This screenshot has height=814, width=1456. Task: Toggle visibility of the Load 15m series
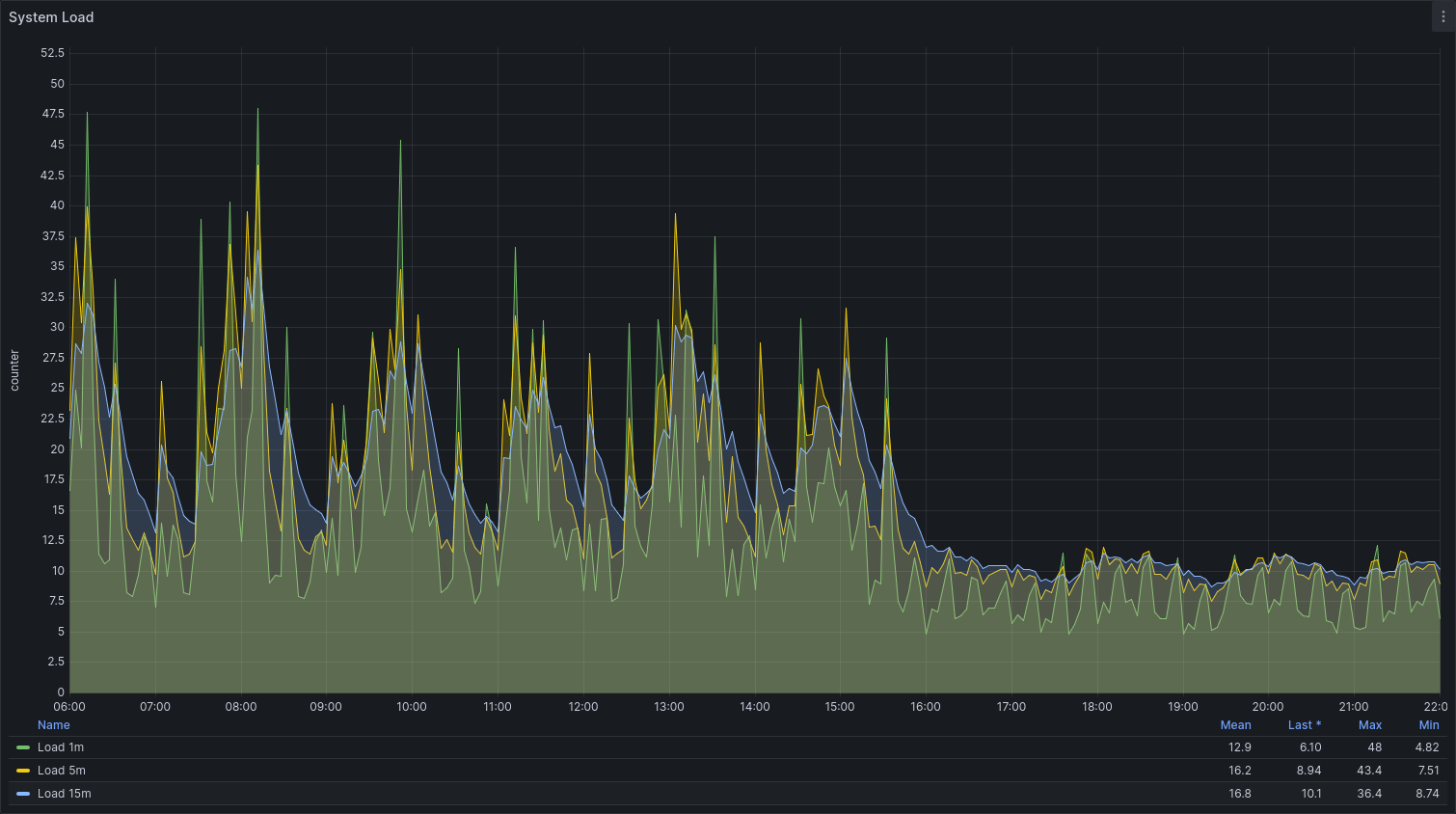pos(65,794)
